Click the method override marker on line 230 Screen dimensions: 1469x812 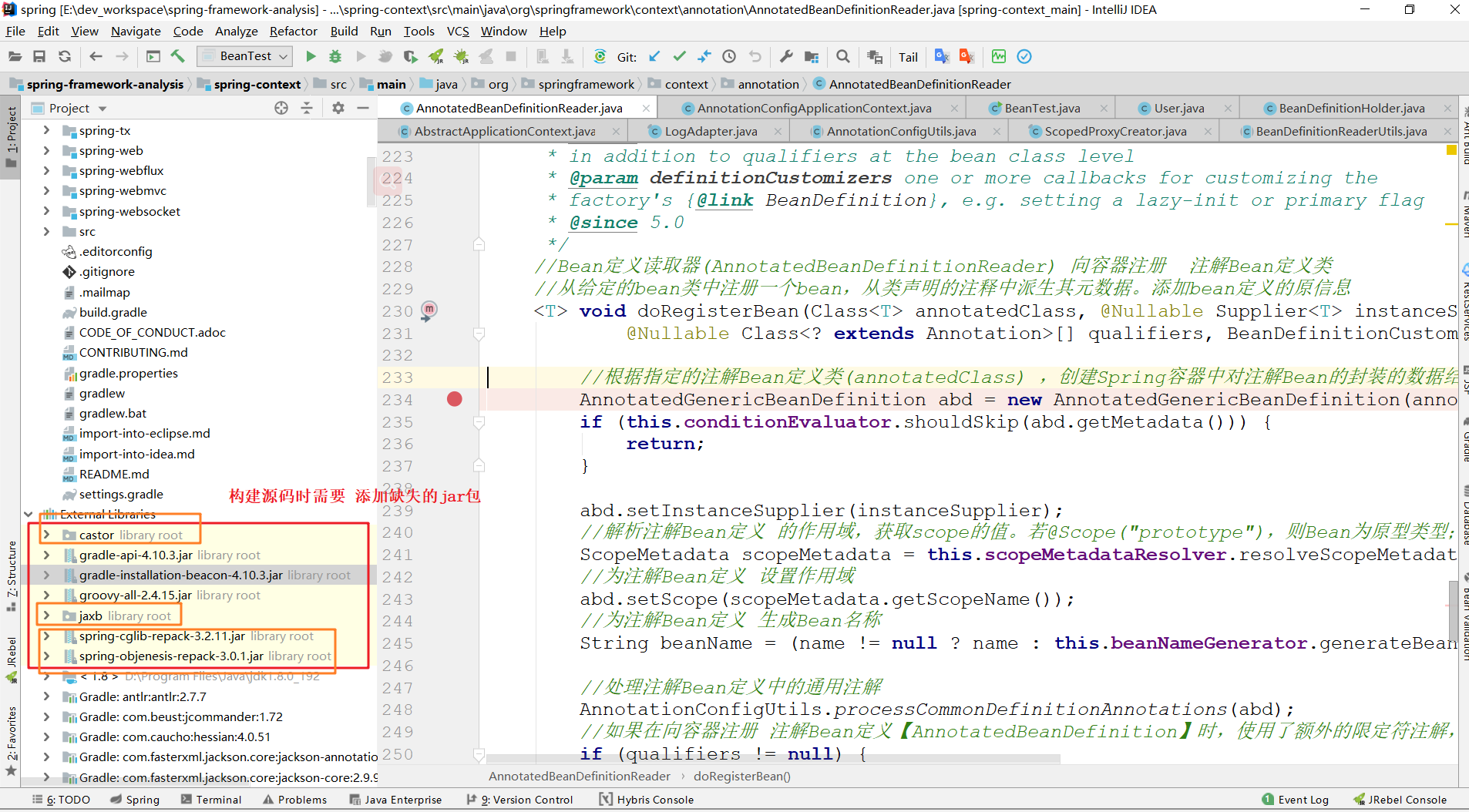pos(429,310)
